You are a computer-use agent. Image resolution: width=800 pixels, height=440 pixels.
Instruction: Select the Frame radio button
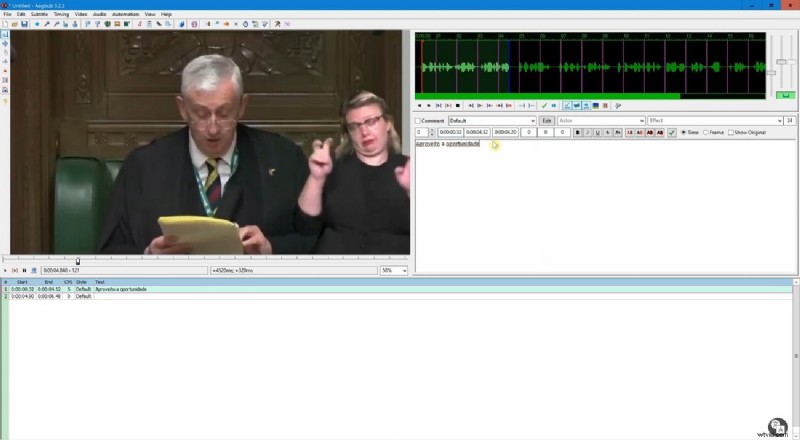(x=706, y=132)
